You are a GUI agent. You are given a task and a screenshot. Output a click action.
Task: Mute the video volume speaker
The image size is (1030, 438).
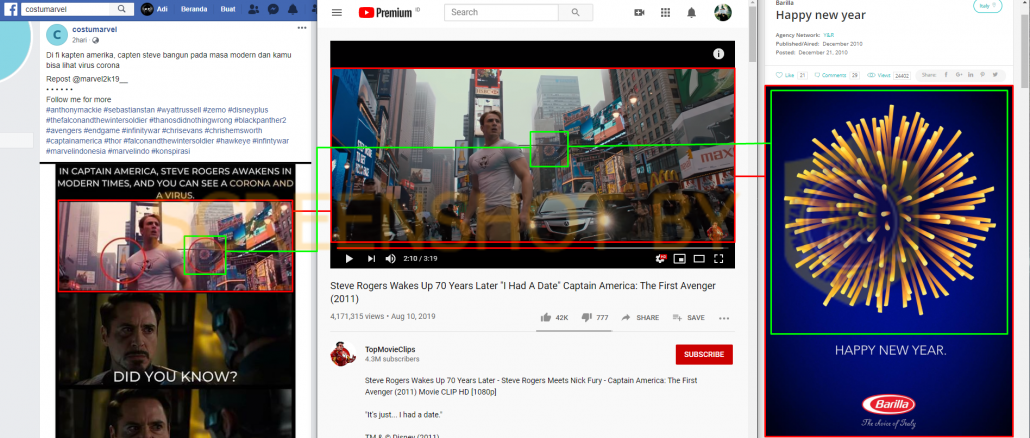click(390, 259)
